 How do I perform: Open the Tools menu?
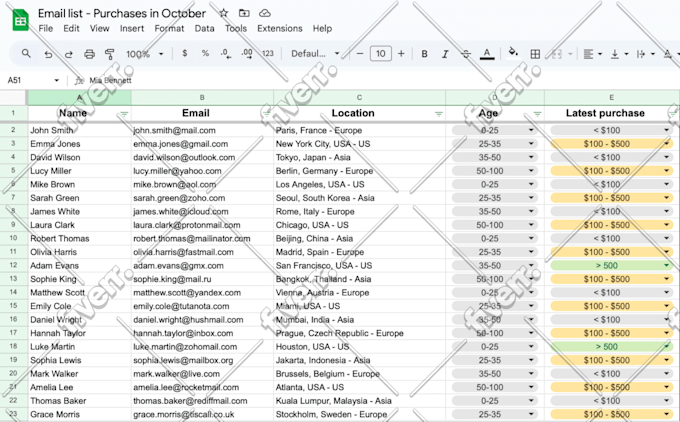click(235, 29)
